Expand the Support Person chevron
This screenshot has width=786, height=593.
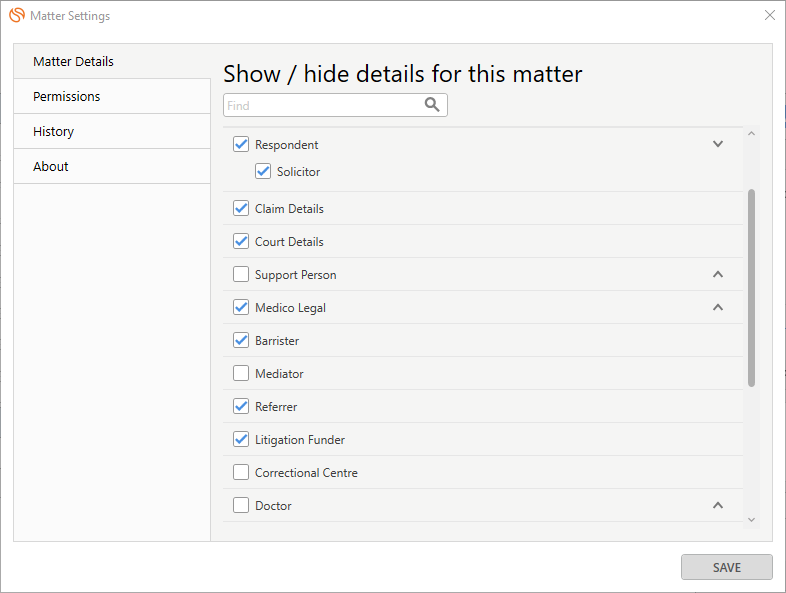(717, 274)
